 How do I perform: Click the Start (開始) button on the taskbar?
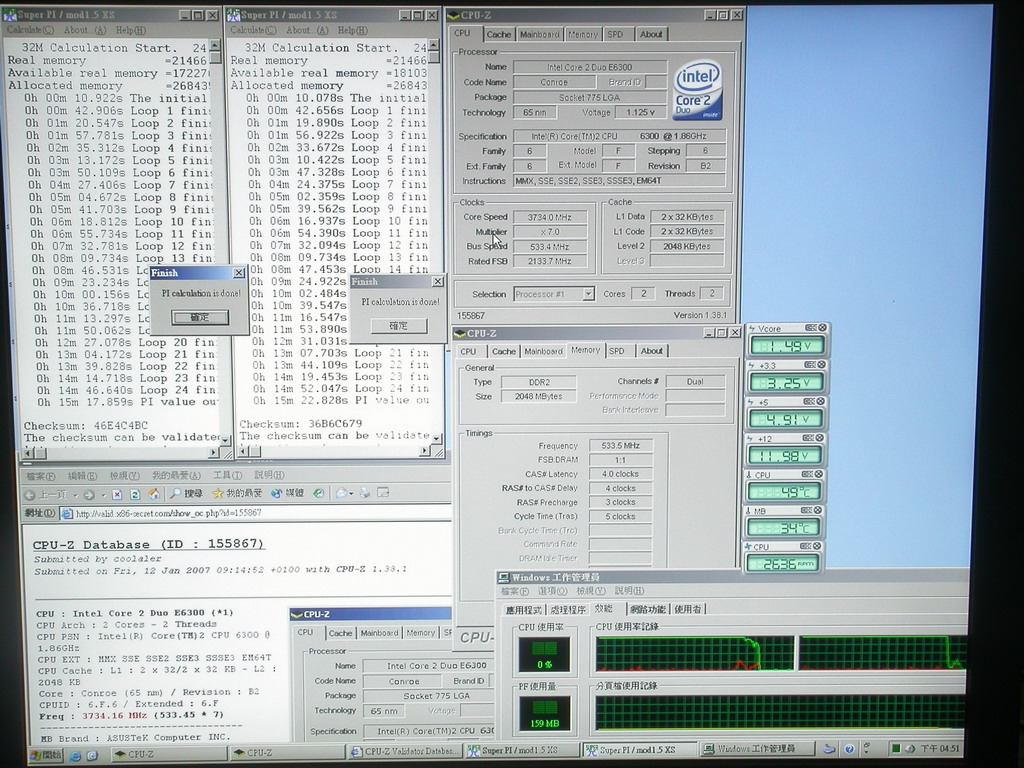coord(45,755)
